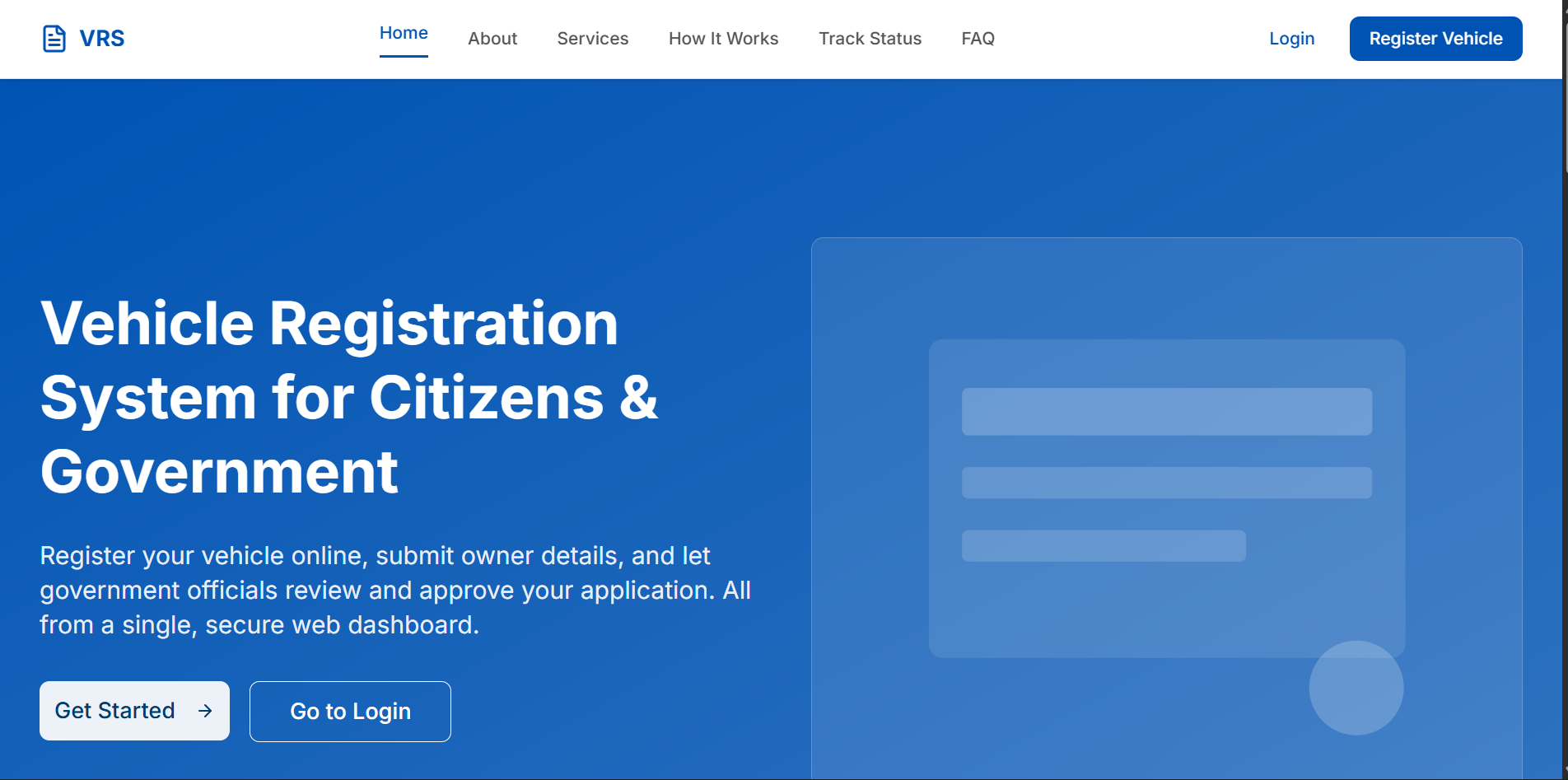
Task: Click the arrow icon in Get Started
Action: [x=205, y=711]
